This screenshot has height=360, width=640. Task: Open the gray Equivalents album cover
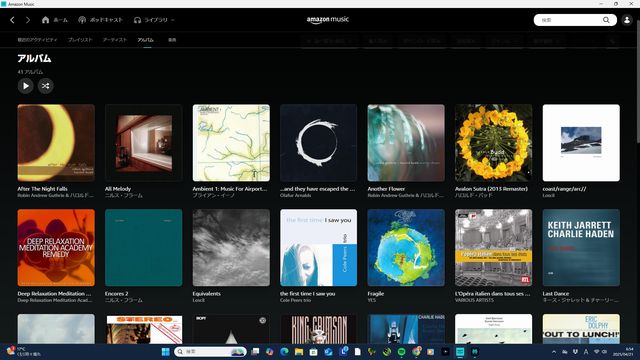click(x=231, y=247)
